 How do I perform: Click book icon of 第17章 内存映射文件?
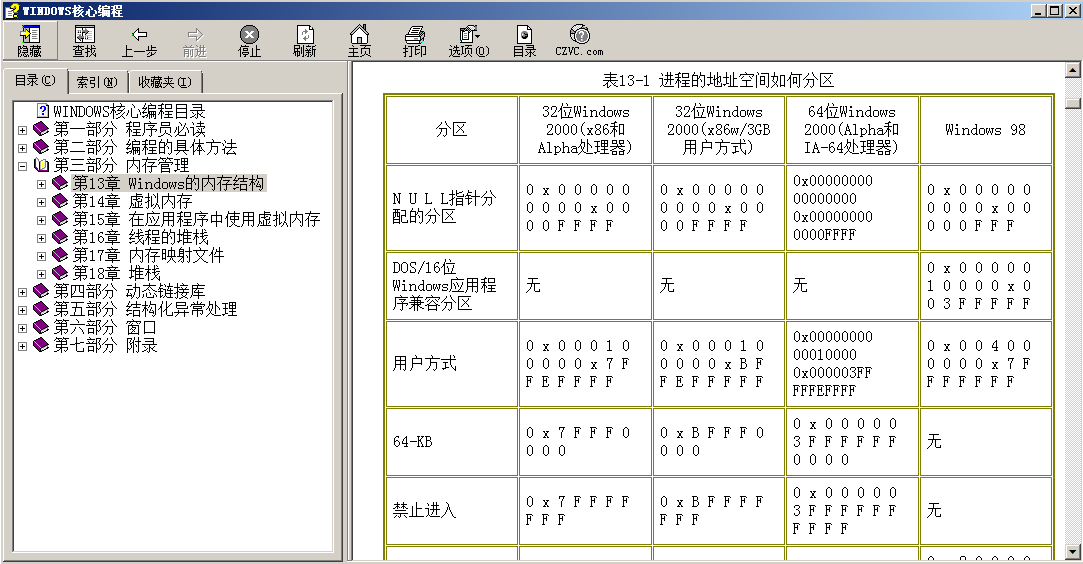60,255
